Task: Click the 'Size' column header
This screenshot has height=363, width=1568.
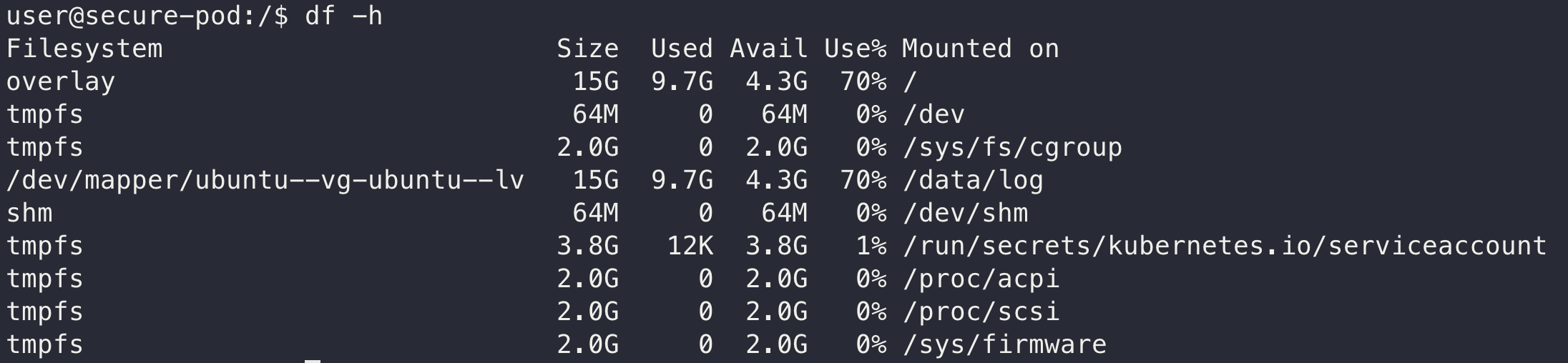Action: [587, 49]
